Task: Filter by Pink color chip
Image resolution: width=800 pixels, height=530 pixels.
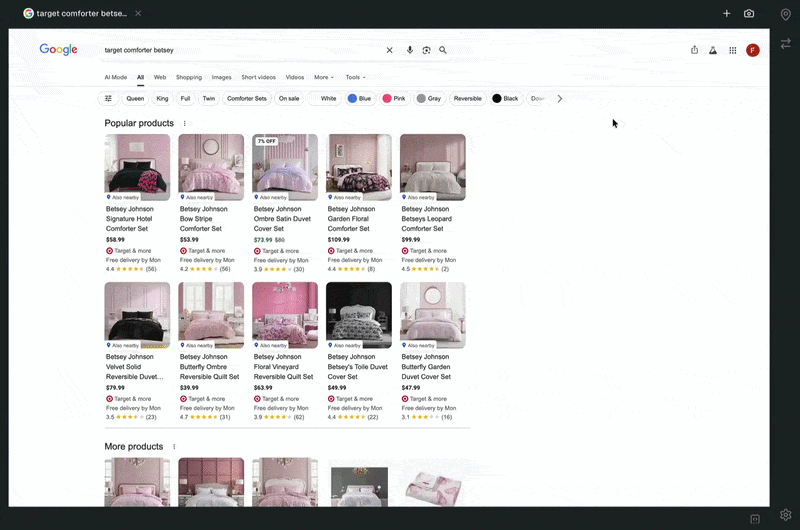Action: pyautogui.click(x=394, y=98)
